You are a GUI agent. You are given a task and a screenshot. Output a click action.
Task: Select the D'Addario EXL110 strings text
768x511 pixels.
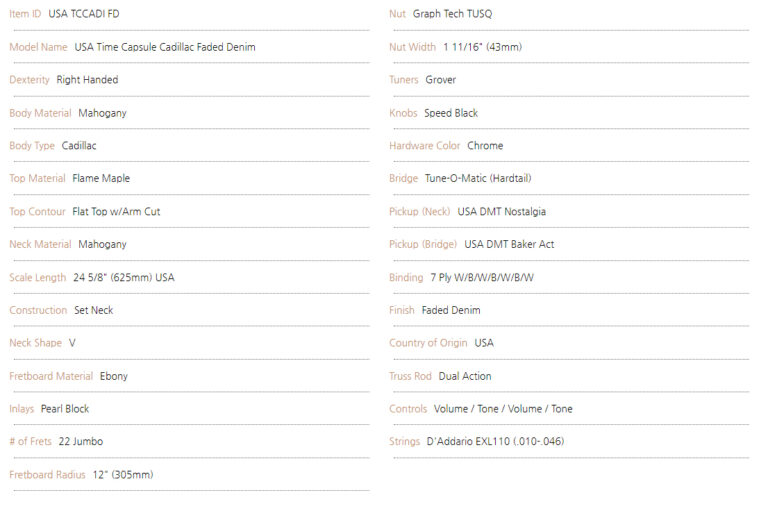[x=495, y=441]
